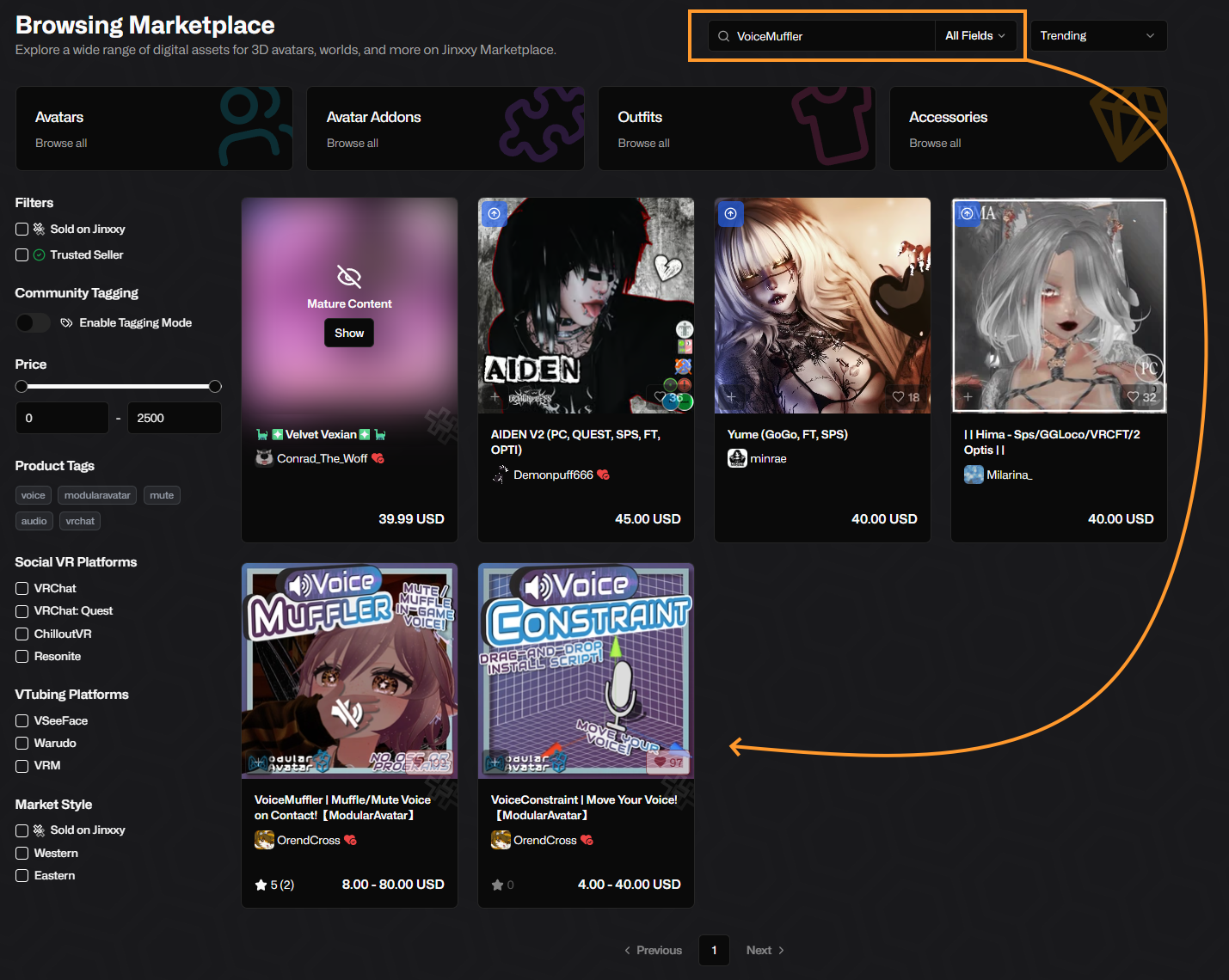This screenshot has width=1229, height=980.
Task: Click the blue badge icon on Hima thumbnail
Action: pos(967,213)
